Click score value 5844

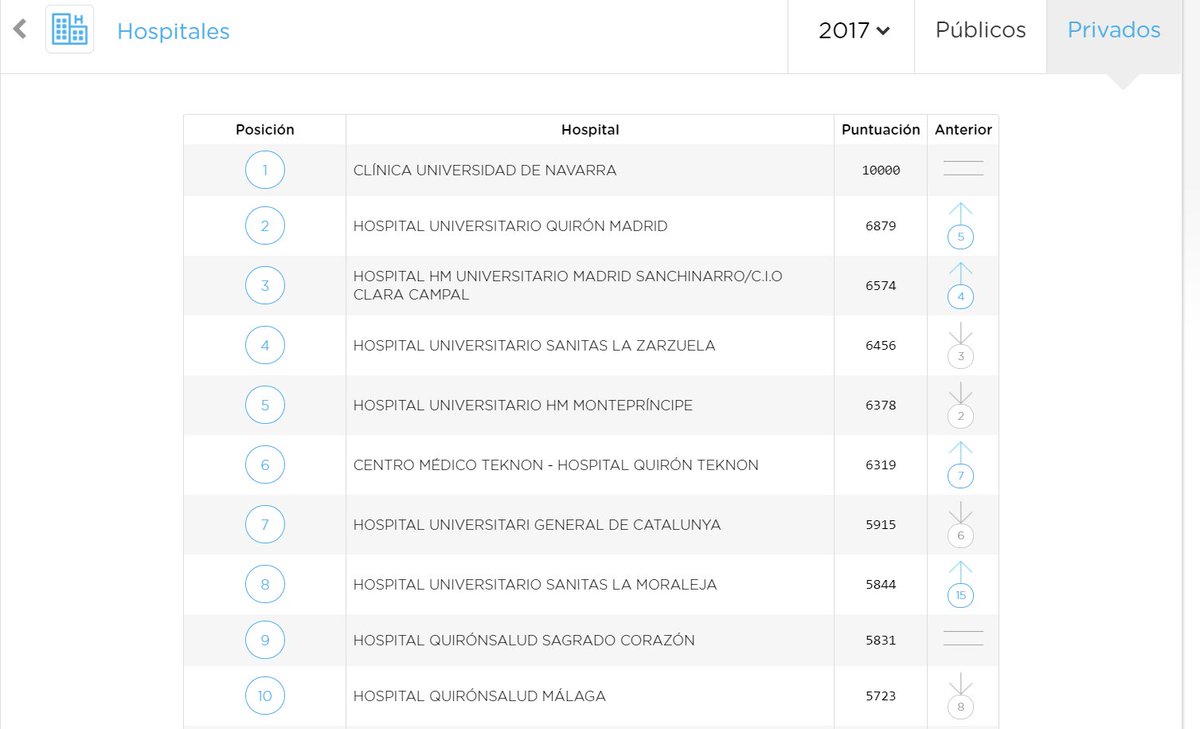(881, 585)
